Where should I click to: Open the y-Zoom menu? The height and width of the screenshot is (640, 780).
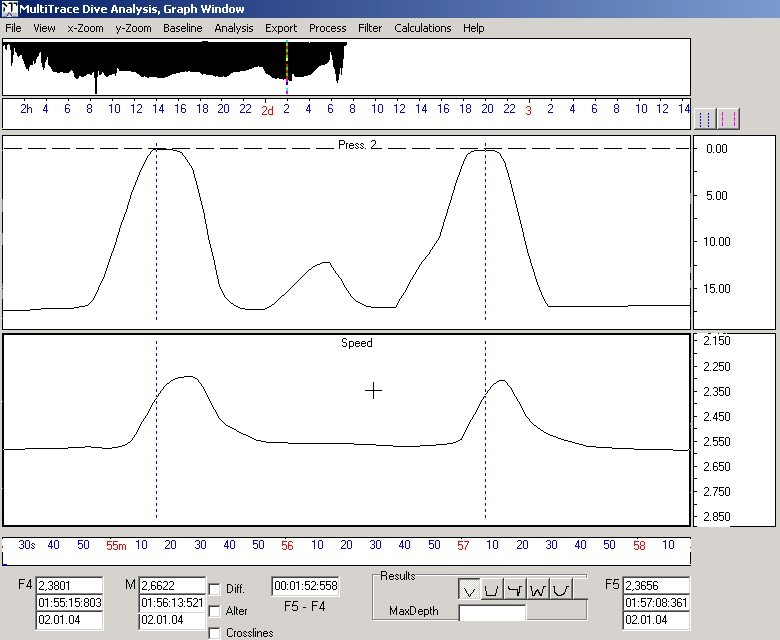click(133, 28)
